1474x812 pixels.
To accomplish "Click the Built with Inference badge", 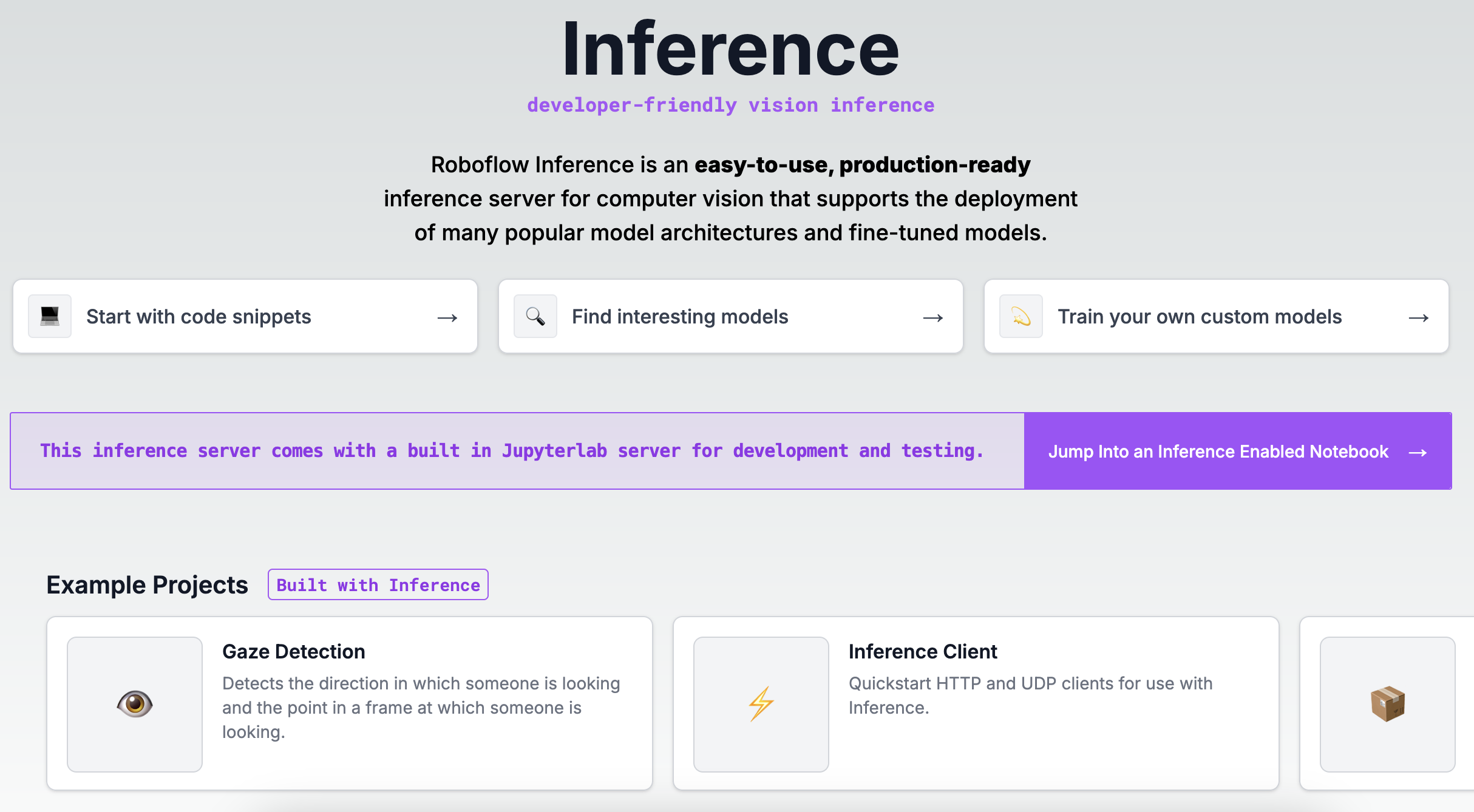I will tap(378, 585).
